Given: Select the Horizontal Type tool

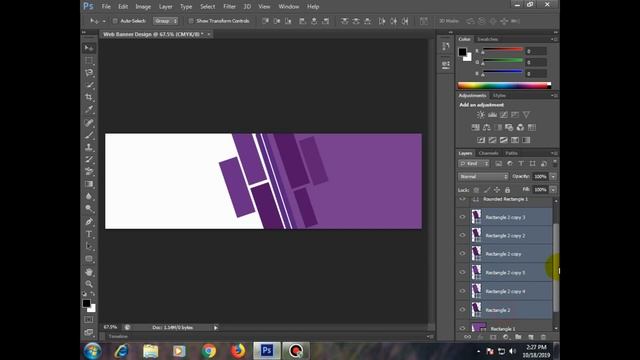Looking at the screenshot, I should point(89,234).
